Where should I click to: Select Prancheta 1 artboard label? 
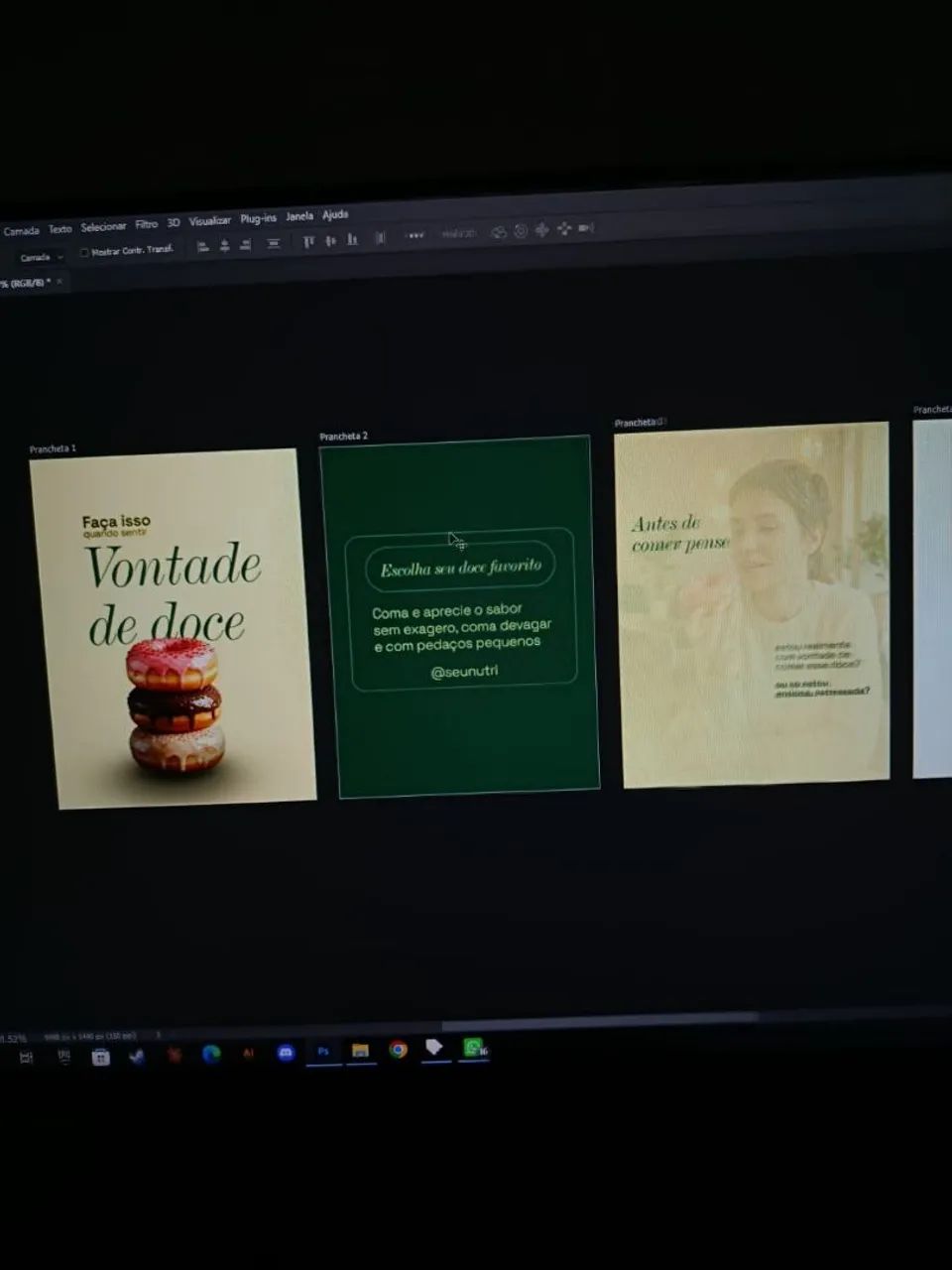pos(53,448)
